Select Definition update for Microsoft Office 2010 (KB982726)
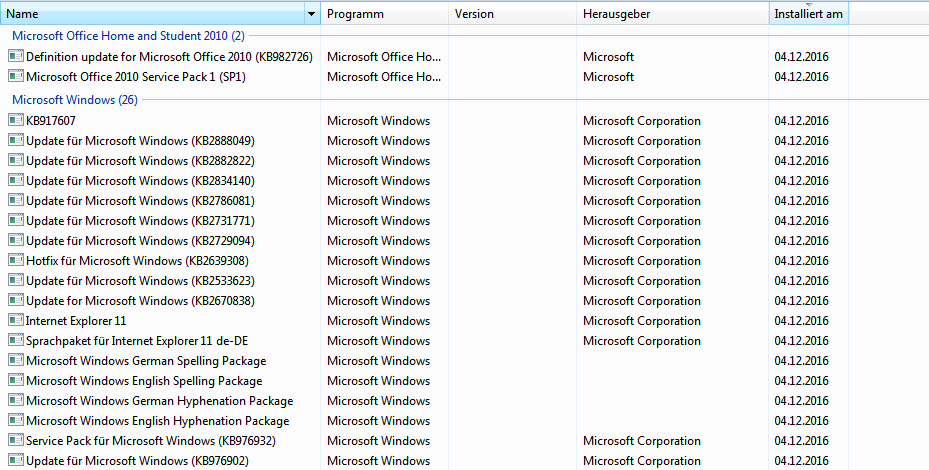The width and height of the screenshot is (929, 470). click(169, 57)
